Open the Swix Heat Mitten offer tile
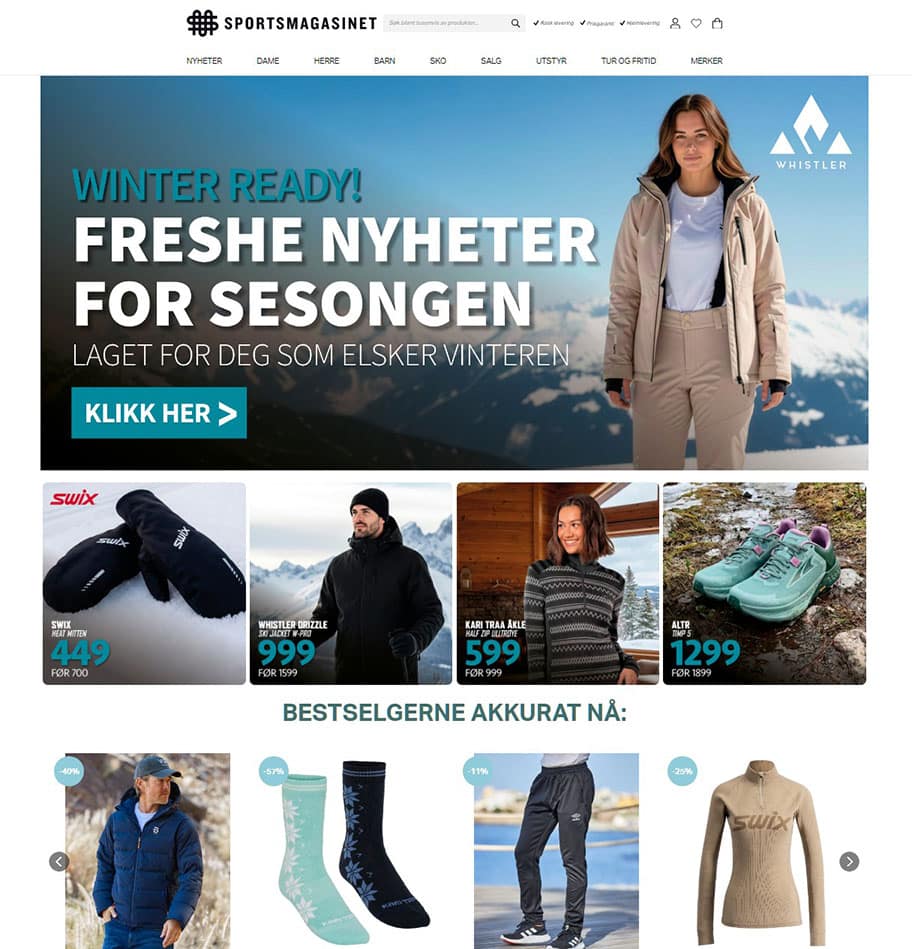Viewport: 912px width, 949px height. tap(144, 583)
